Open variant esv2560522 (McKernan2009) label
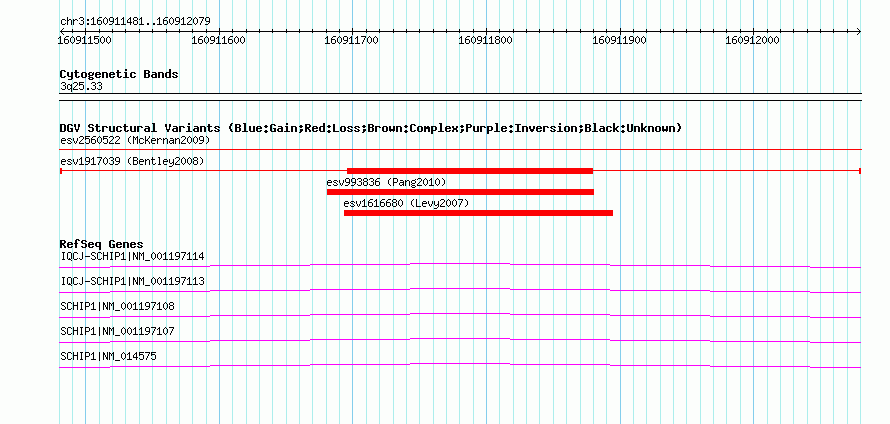Viewport: 890px width, 424px height. (x=135, y=140)
